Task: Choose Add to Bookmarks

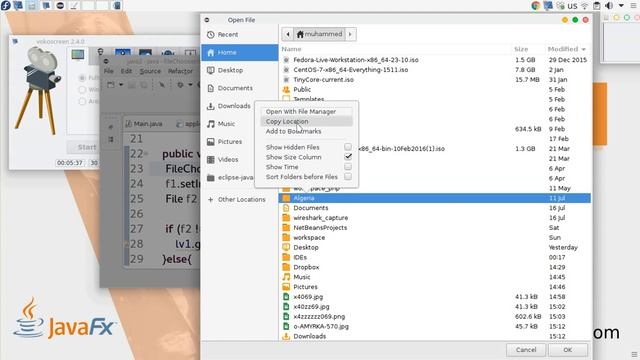Action: [x=293, y=131]
